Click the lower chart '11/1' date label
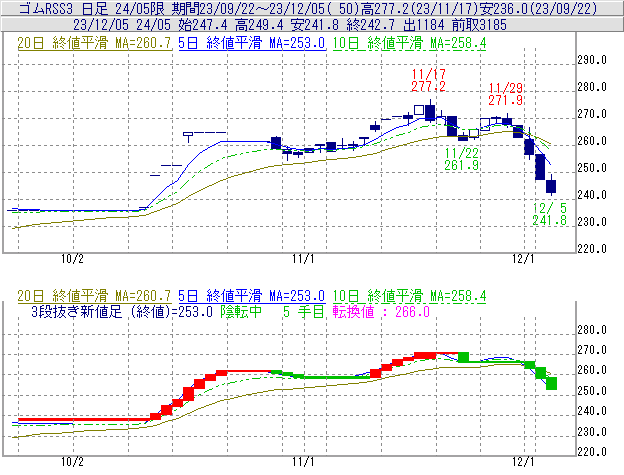 coord(303,461)
